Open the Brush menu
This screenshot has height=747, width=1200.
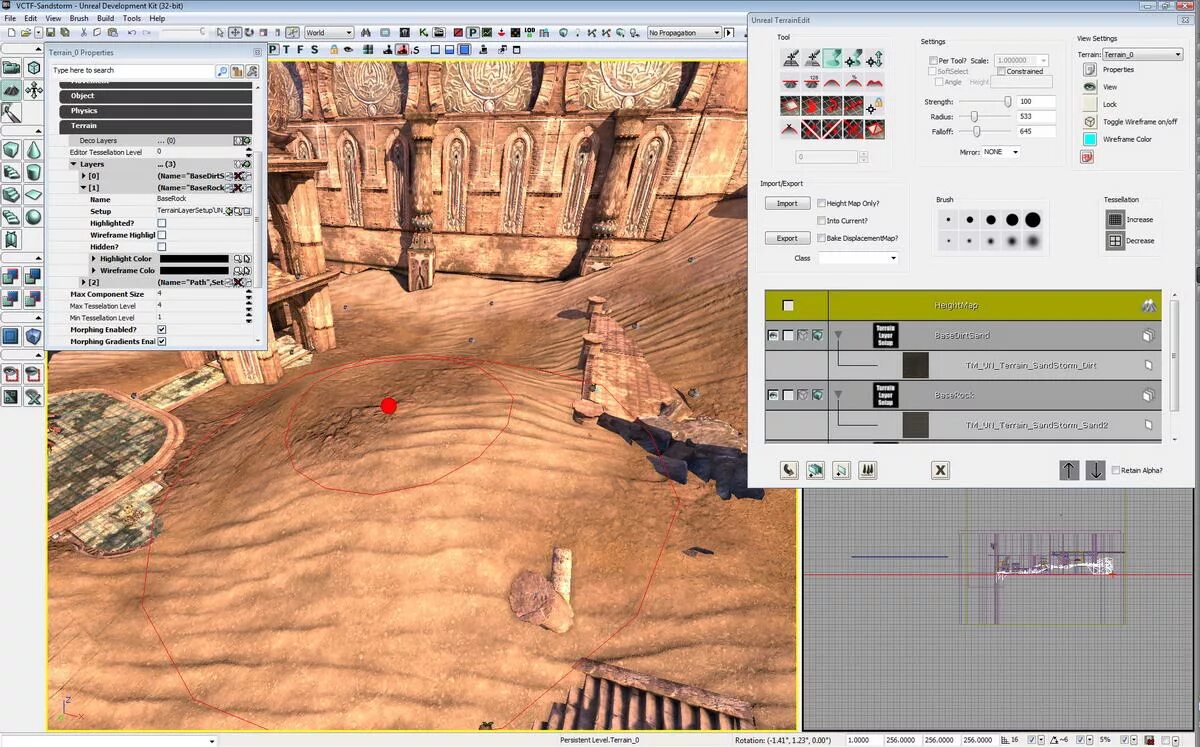tap(79, 18)
